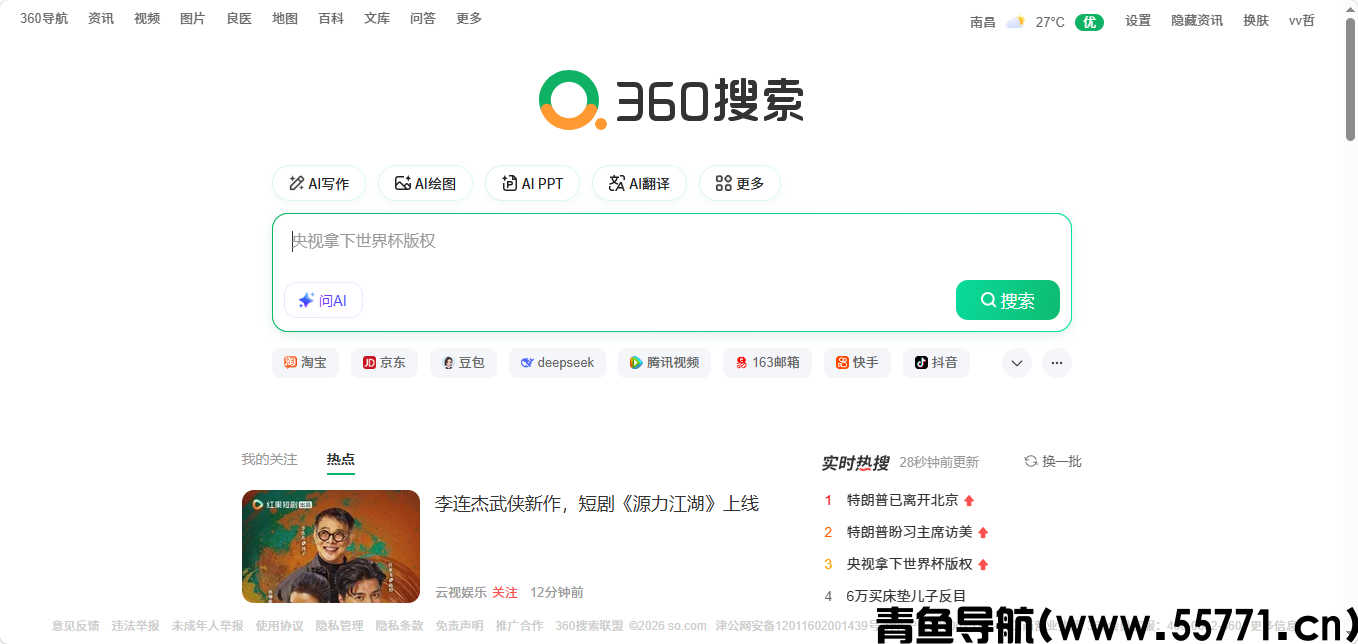Toggle 隐藏资讯 in top bar
This screenshot has height=644, width=1358.
point(1197,21)
